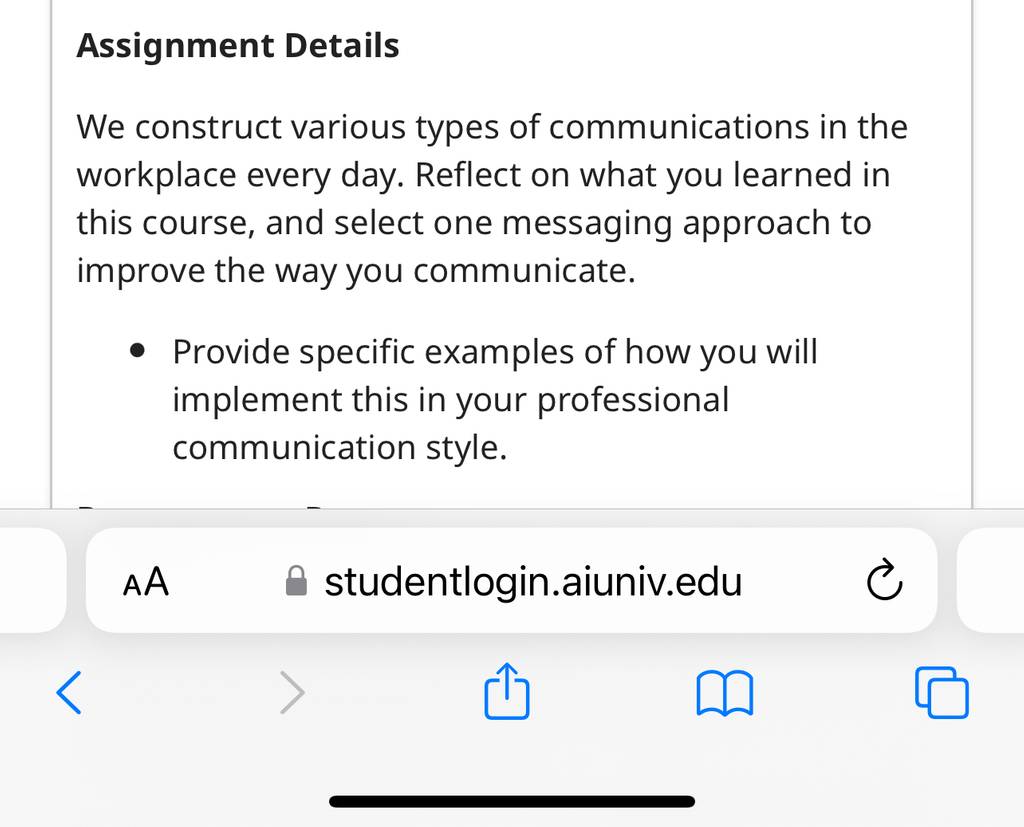This screenshot has width=1024, height=827.
Task: Tap the Safari back arrow
Action: [69, 692]
